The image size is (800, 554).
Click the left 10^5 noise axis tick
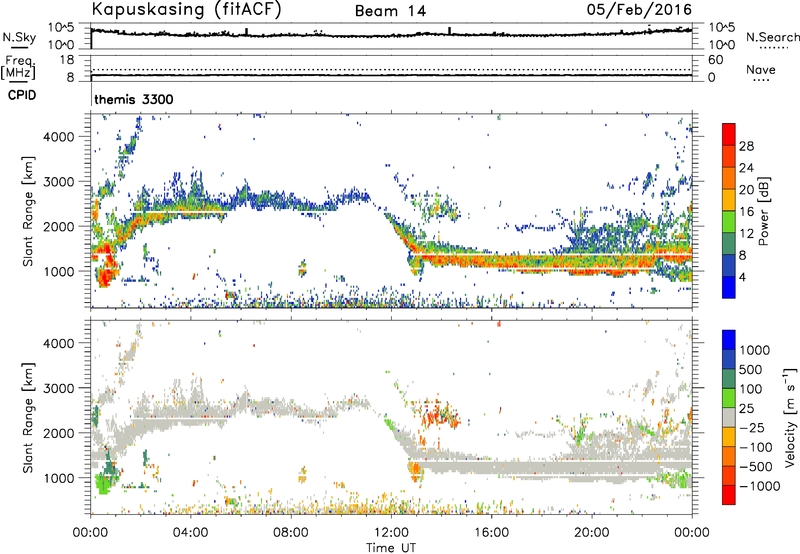61,27
